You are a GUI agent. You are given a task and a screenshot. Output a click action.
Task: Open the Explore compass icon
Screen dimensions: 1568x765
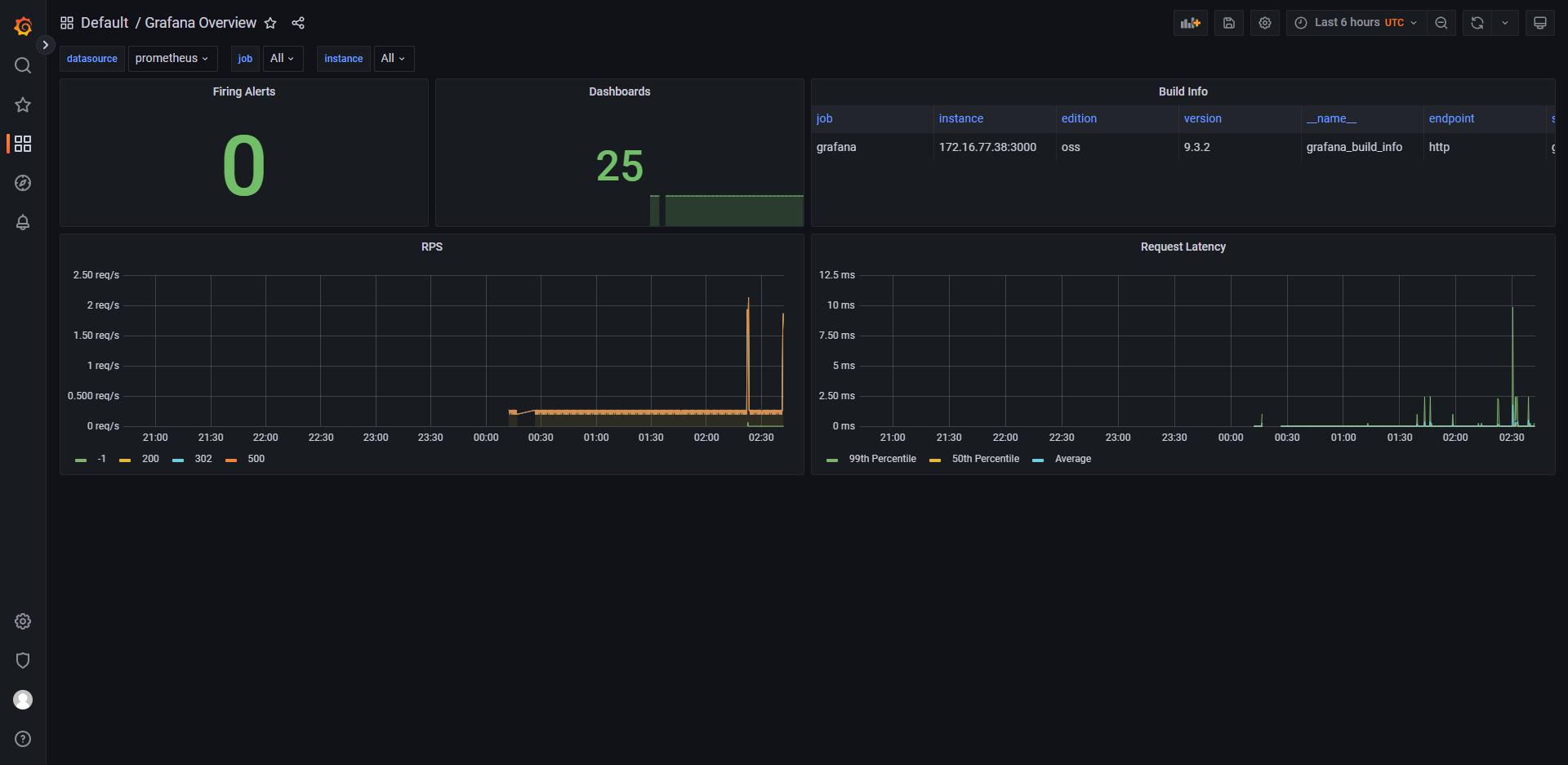pyautogui.click(x=23, y=183)
